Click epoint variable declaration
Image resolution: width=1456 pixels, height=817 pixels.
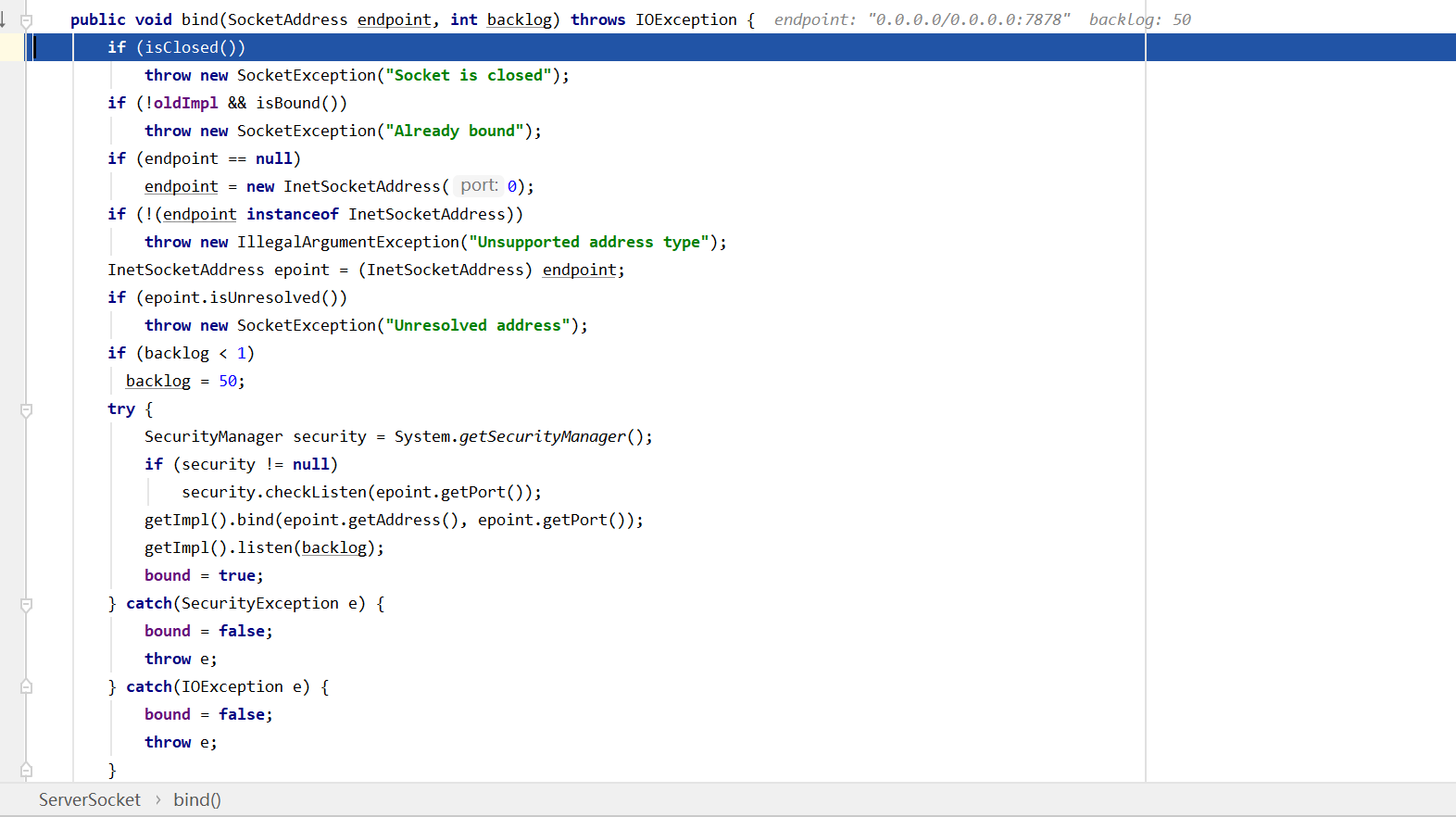302,270
